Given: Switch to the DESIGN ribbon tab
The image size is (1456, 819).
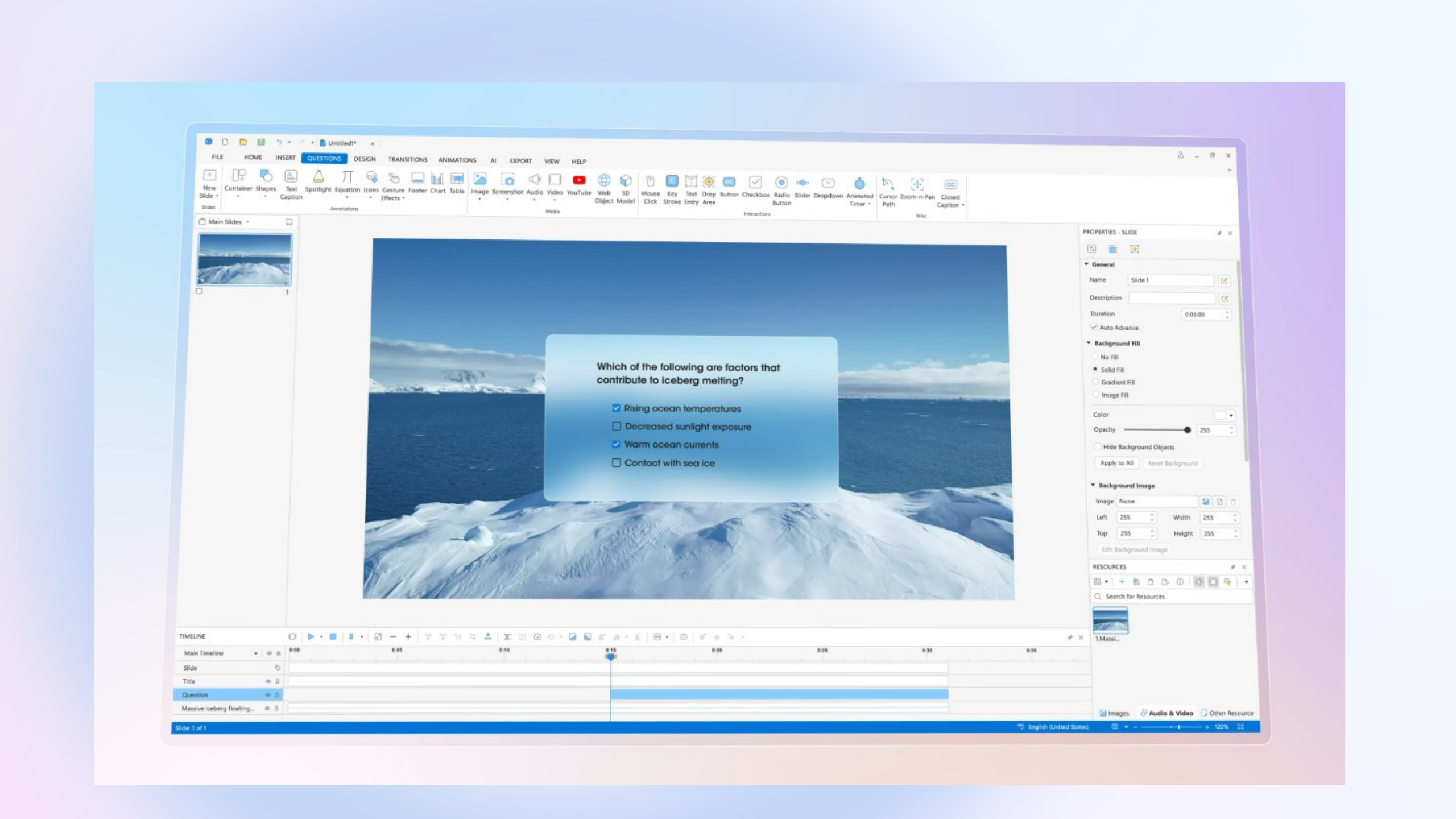Looking at the screenshot, I should click(x=365, y=159).
